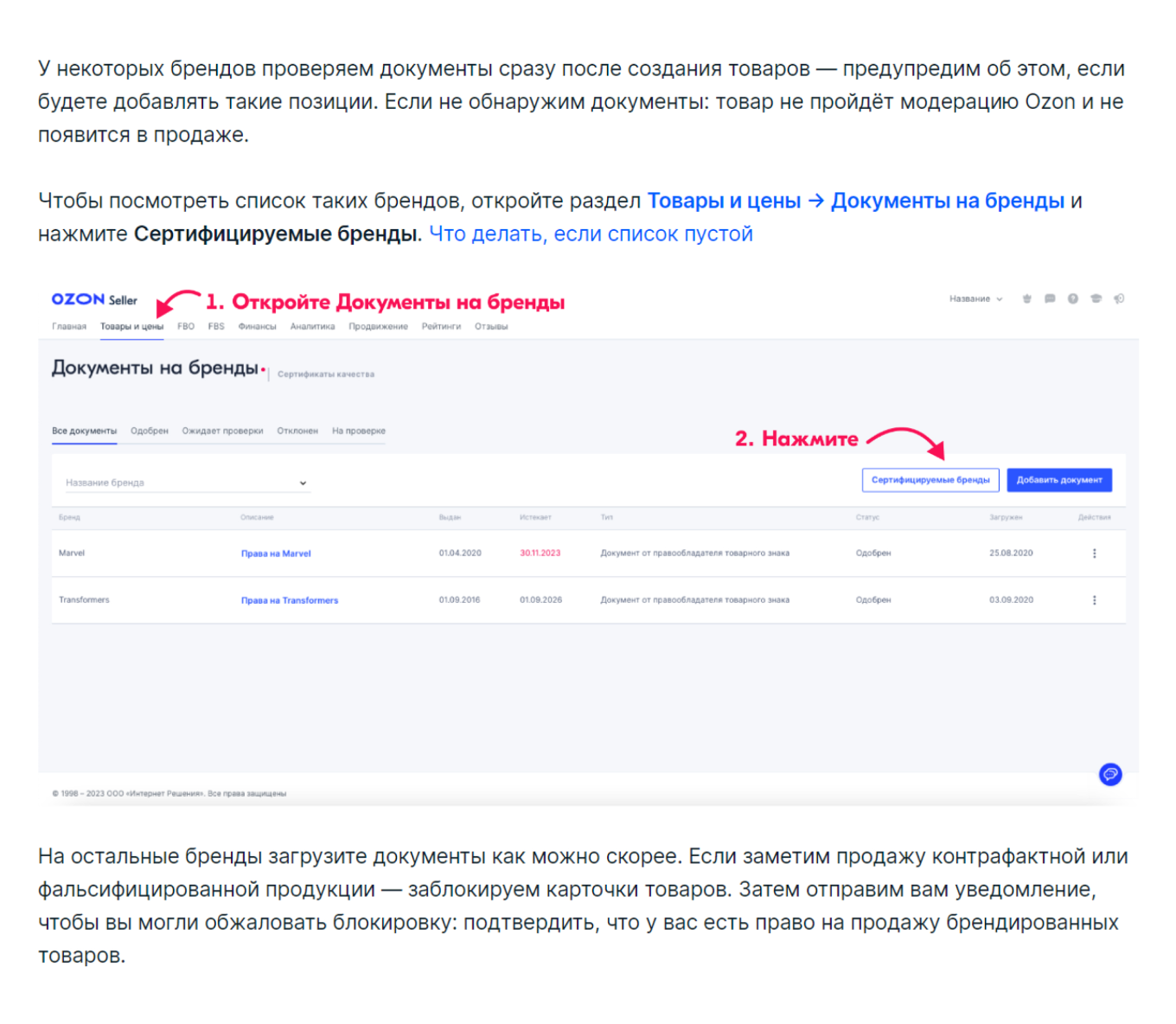
Task: Open the three-dot actions menu for Transformers
Action: click(1094, 599)
